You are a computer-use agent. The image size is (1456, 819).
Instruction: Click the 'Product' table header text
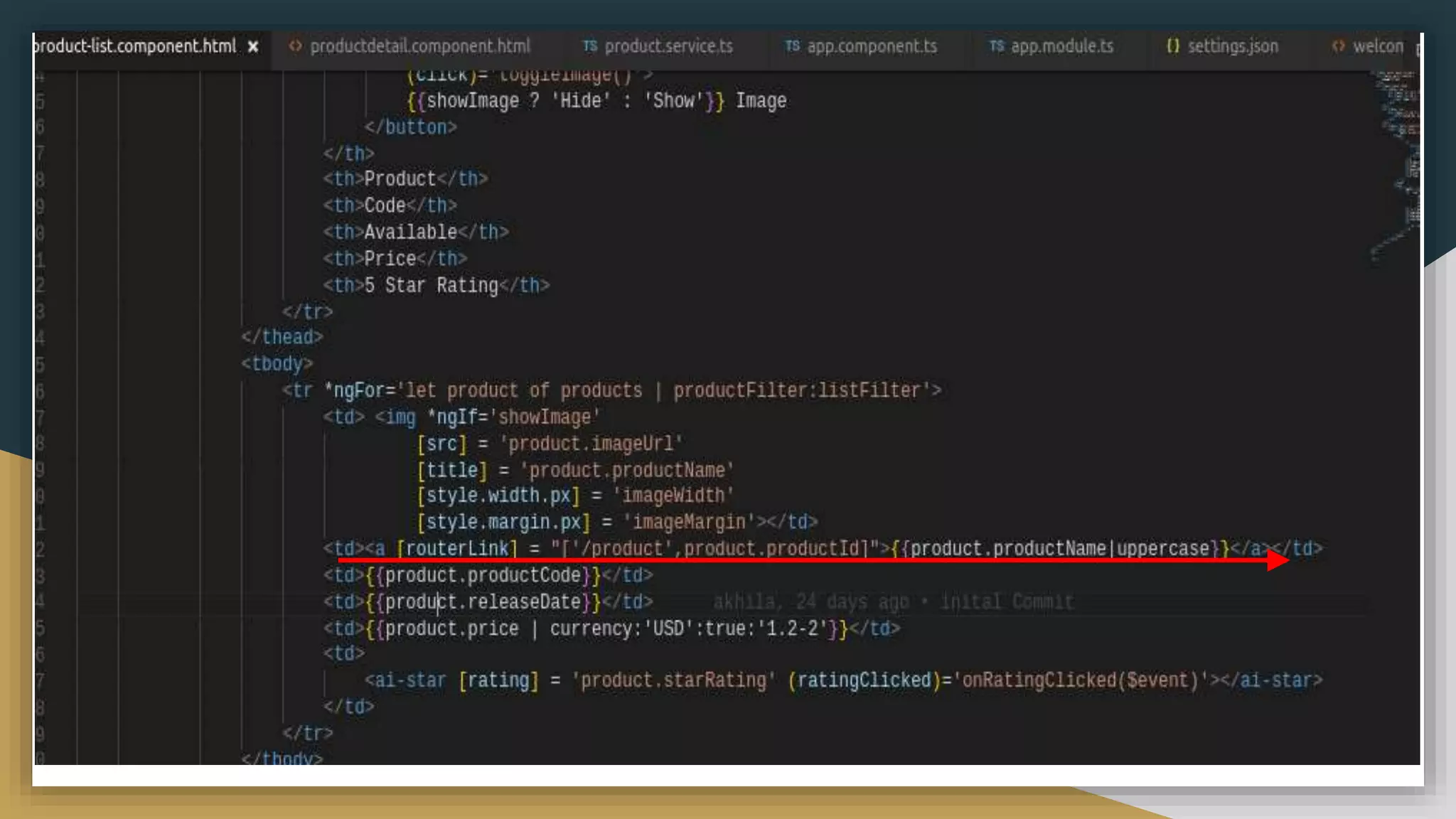point(400,179)
